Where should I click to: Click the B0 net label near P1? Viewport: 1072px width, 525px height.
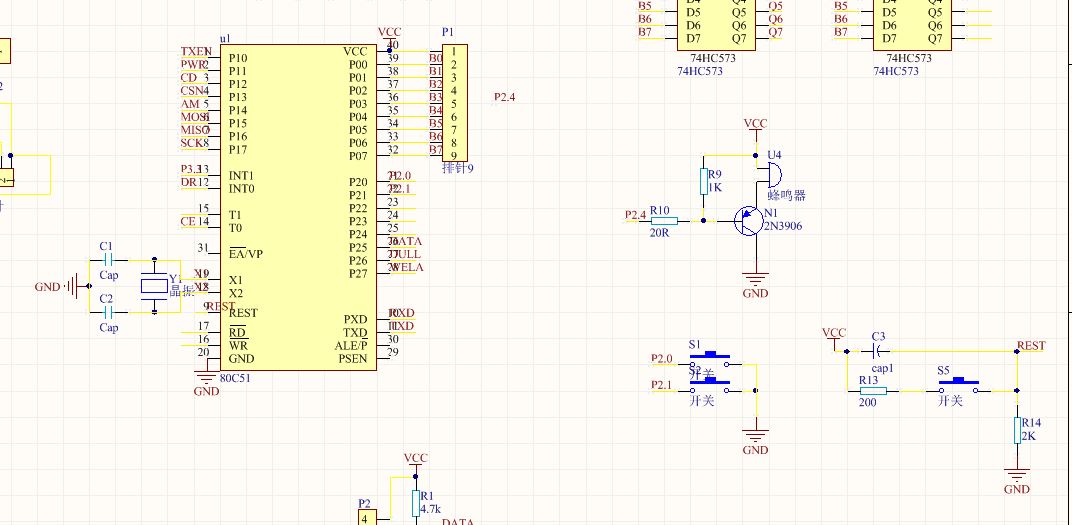(x=436, y=58)
